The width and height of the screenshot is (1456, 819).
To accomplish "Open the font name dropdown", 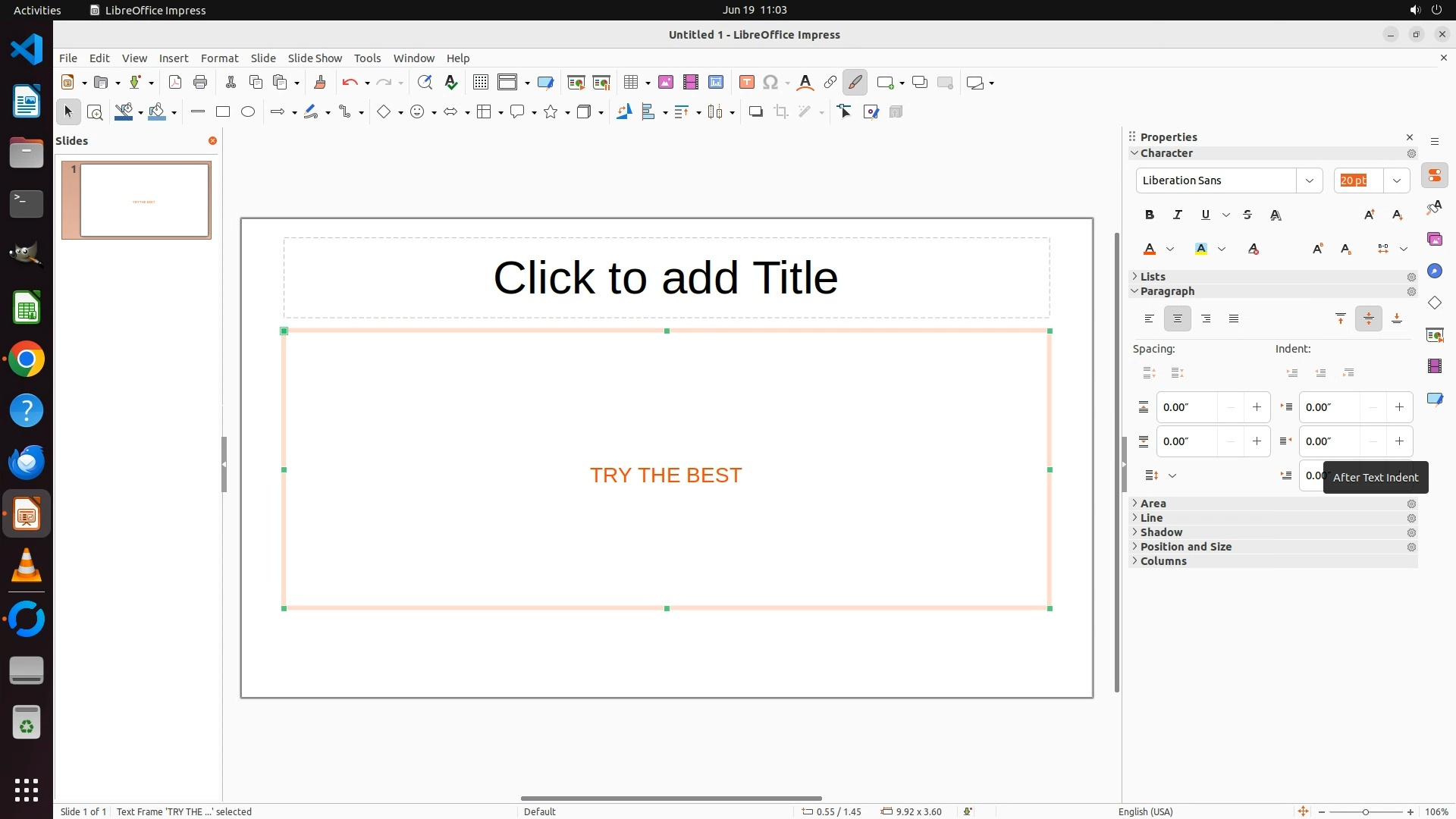I will pyautogui.click(x=1309, y=180).
